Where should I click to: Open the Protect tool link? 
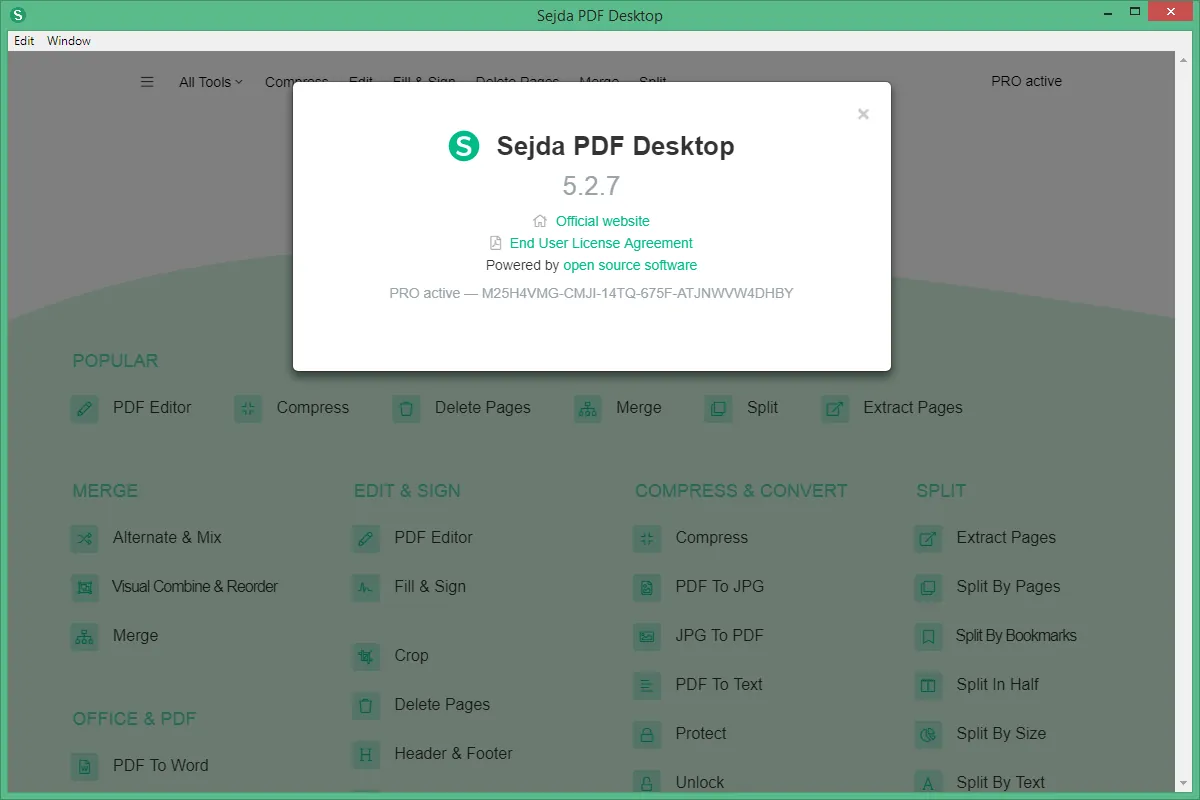coord(701,734)
